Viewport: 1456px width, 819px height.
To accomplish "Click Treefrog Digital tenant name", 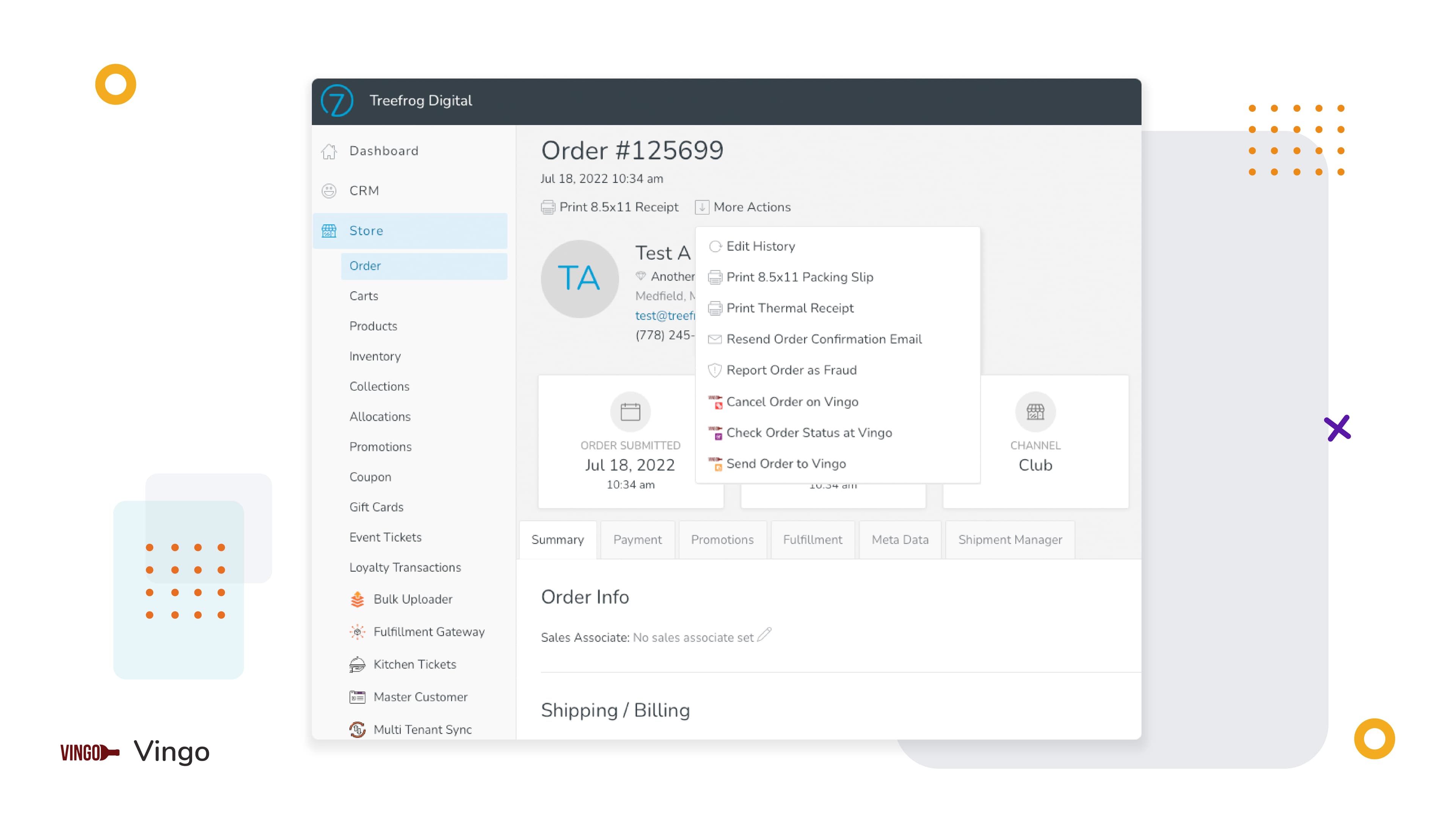I will [x=420, y=100].
